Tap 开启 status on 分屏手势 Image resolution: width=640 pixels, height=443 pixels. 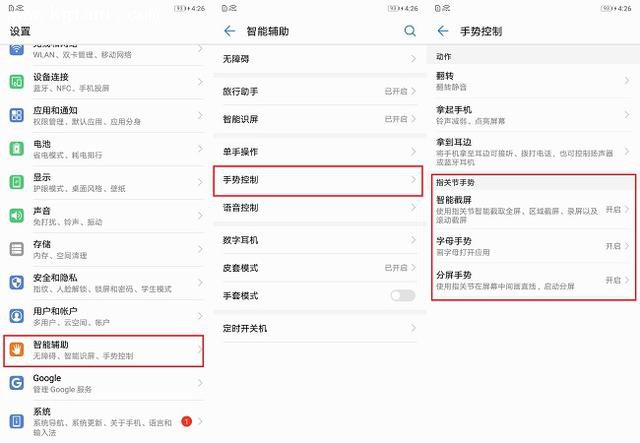click(x=613, y=280)
